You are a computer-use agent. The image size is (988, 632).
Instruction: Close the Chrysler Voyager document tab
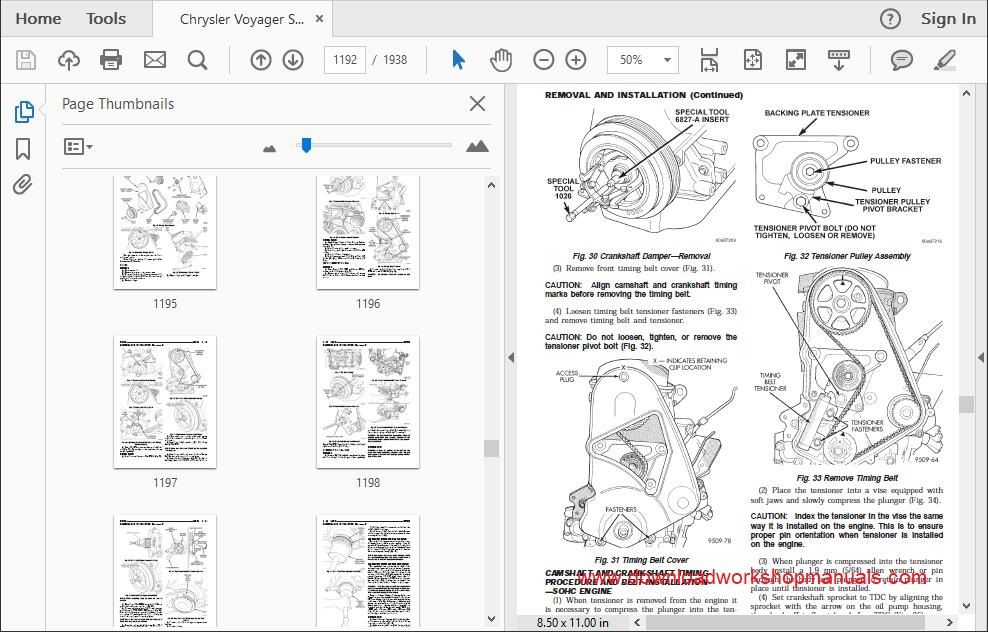click(x=319, y=19)
